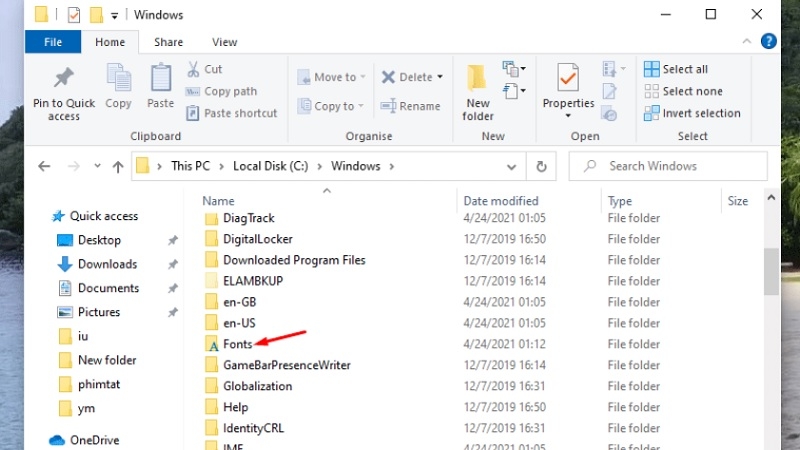Click the Paste clipboard icon

pyautogui.click(x=161, y=78)
